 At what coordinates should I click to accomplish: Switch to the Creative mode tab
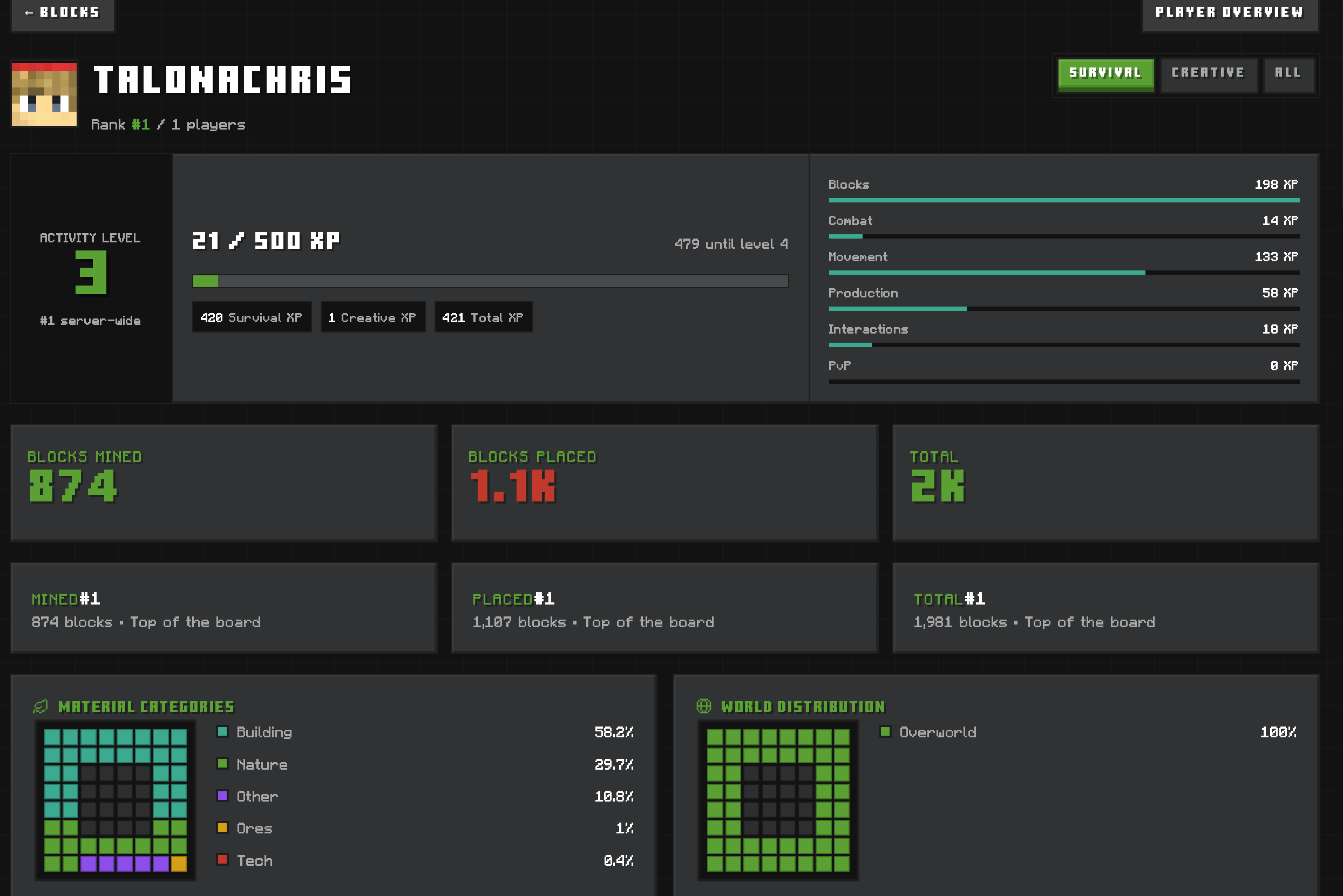tap(1208, 74)
